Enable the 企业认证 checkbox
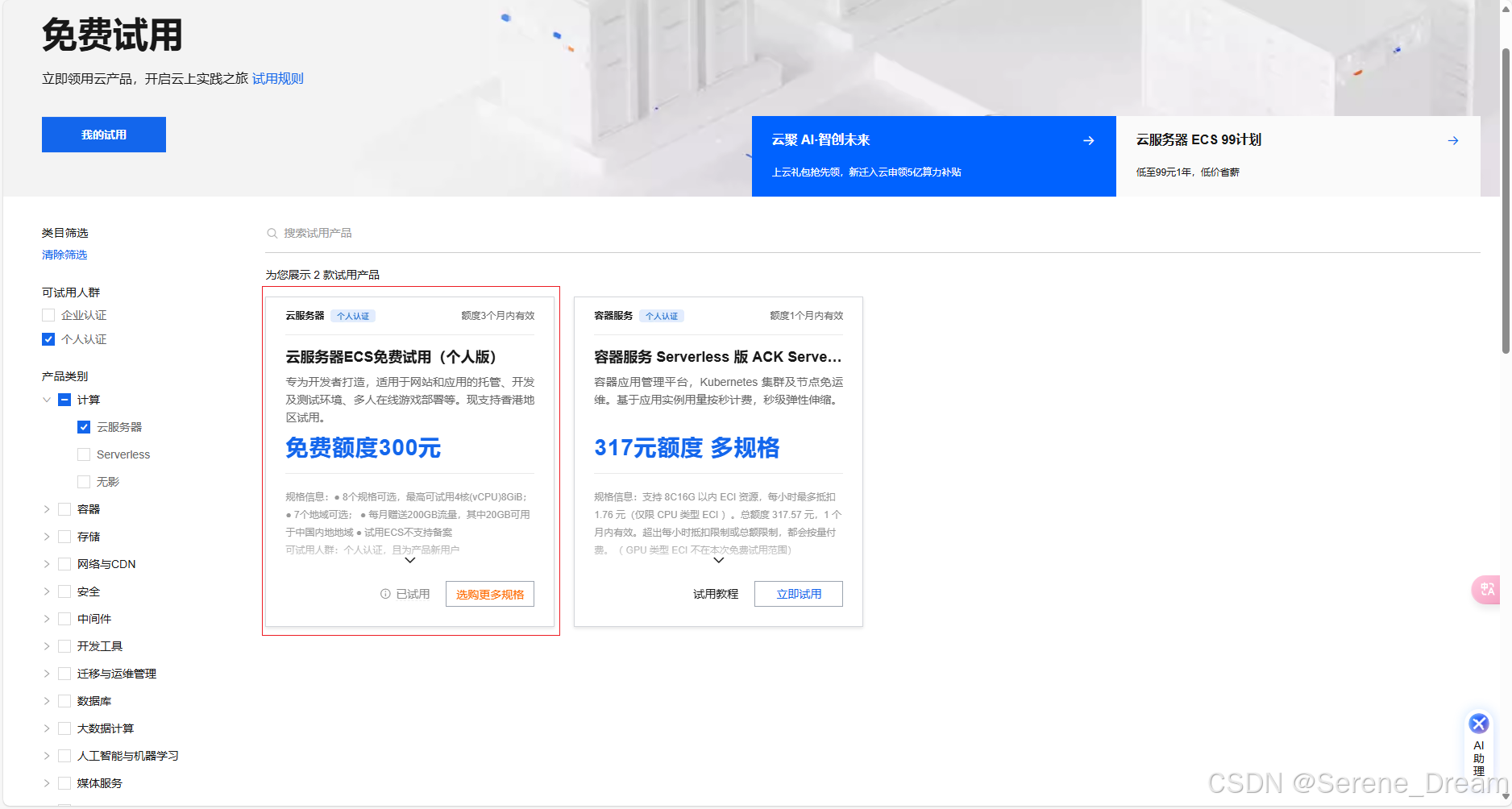 point(48,315)
